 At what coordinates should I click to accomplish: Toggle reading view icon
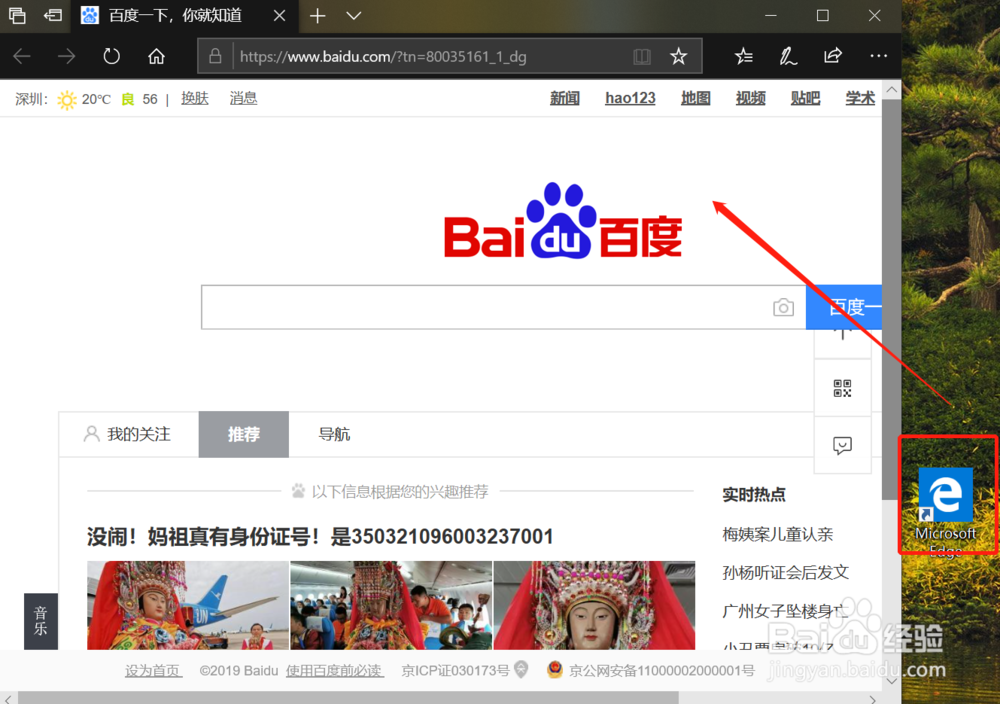click(x=642, y=57)
